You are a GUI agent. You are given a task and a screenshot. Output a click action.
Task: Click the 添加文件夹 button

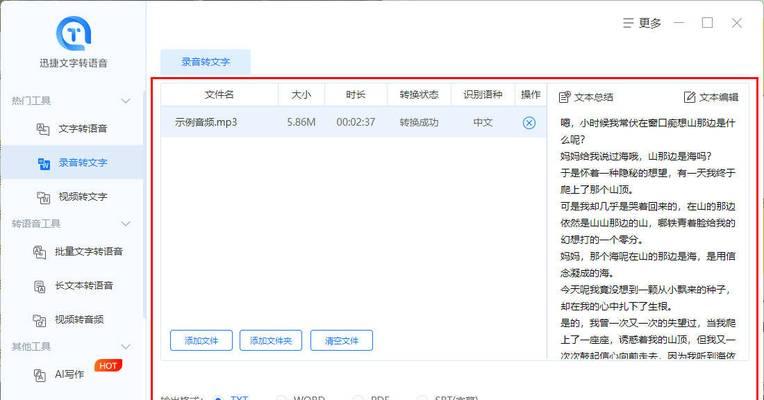pos(271,341)
